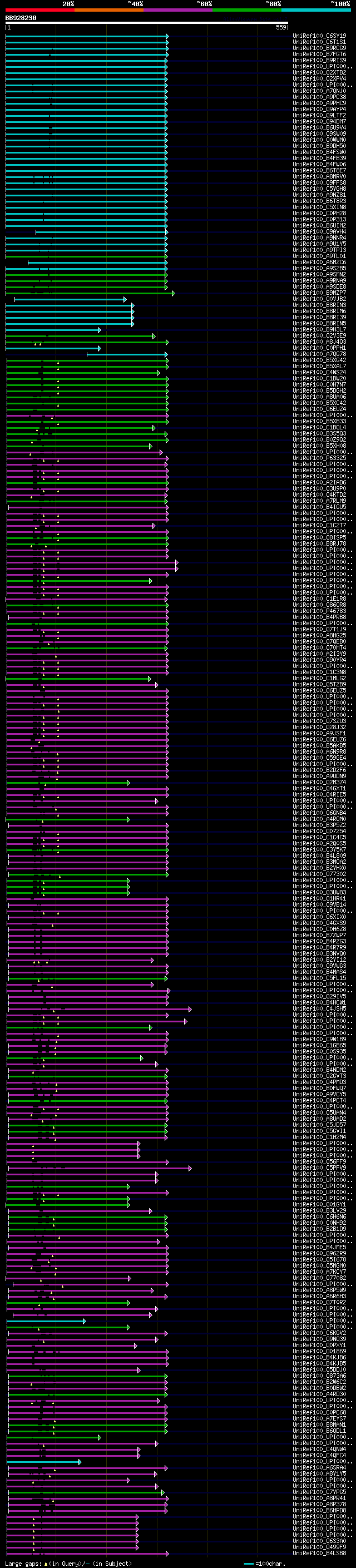
Task: Select the label UniRef100_B6UIM2
Action: (x=319, y=225)
